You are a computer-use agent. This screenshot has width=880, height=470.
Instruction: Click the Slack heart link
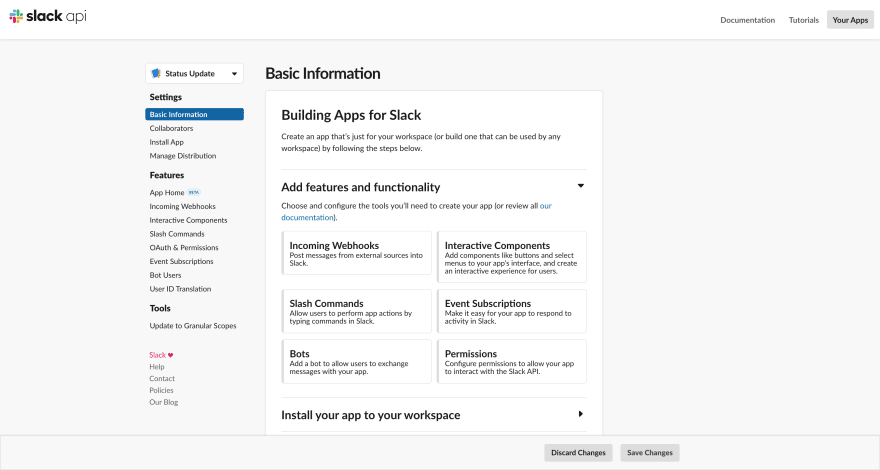point(161,355)
